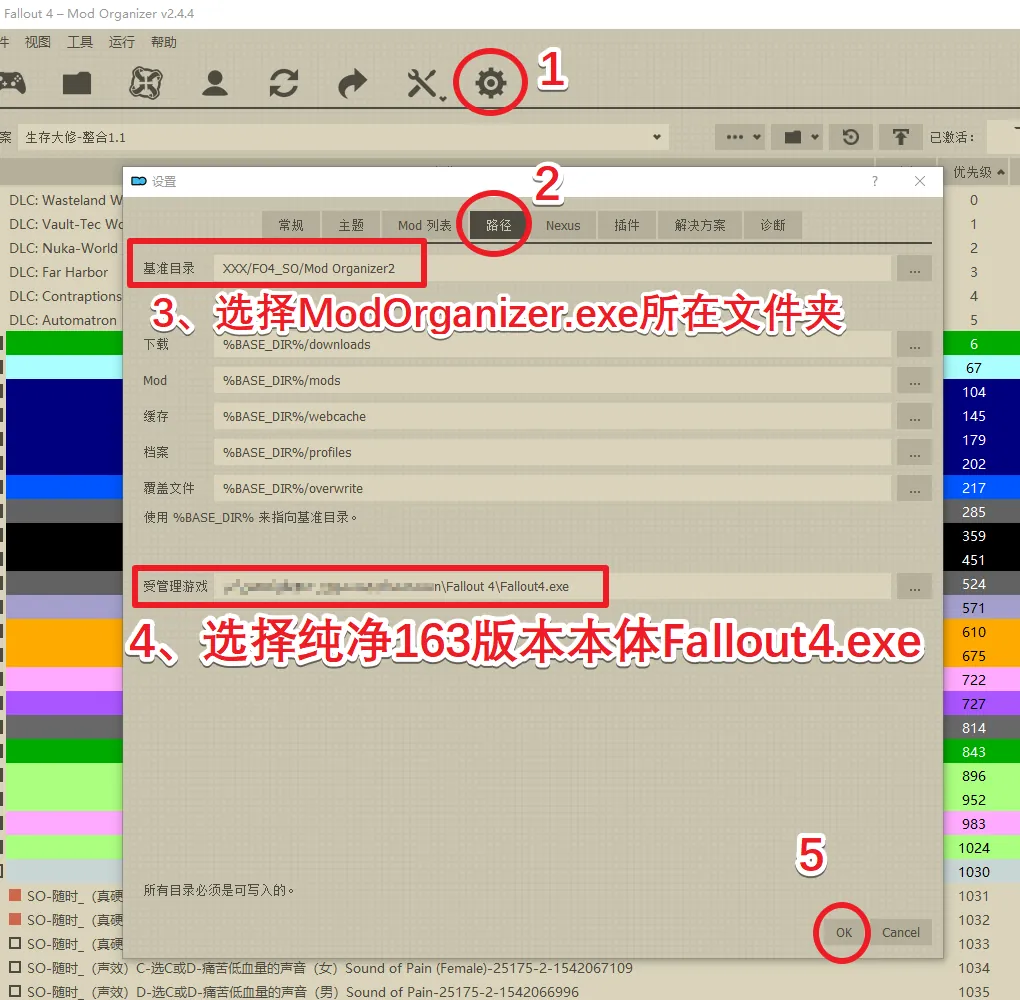The height and width of the screenshot is (1000, 1020).
Task: Browse for the 下载 downloads directory
Action: click(x=914, y=345)
